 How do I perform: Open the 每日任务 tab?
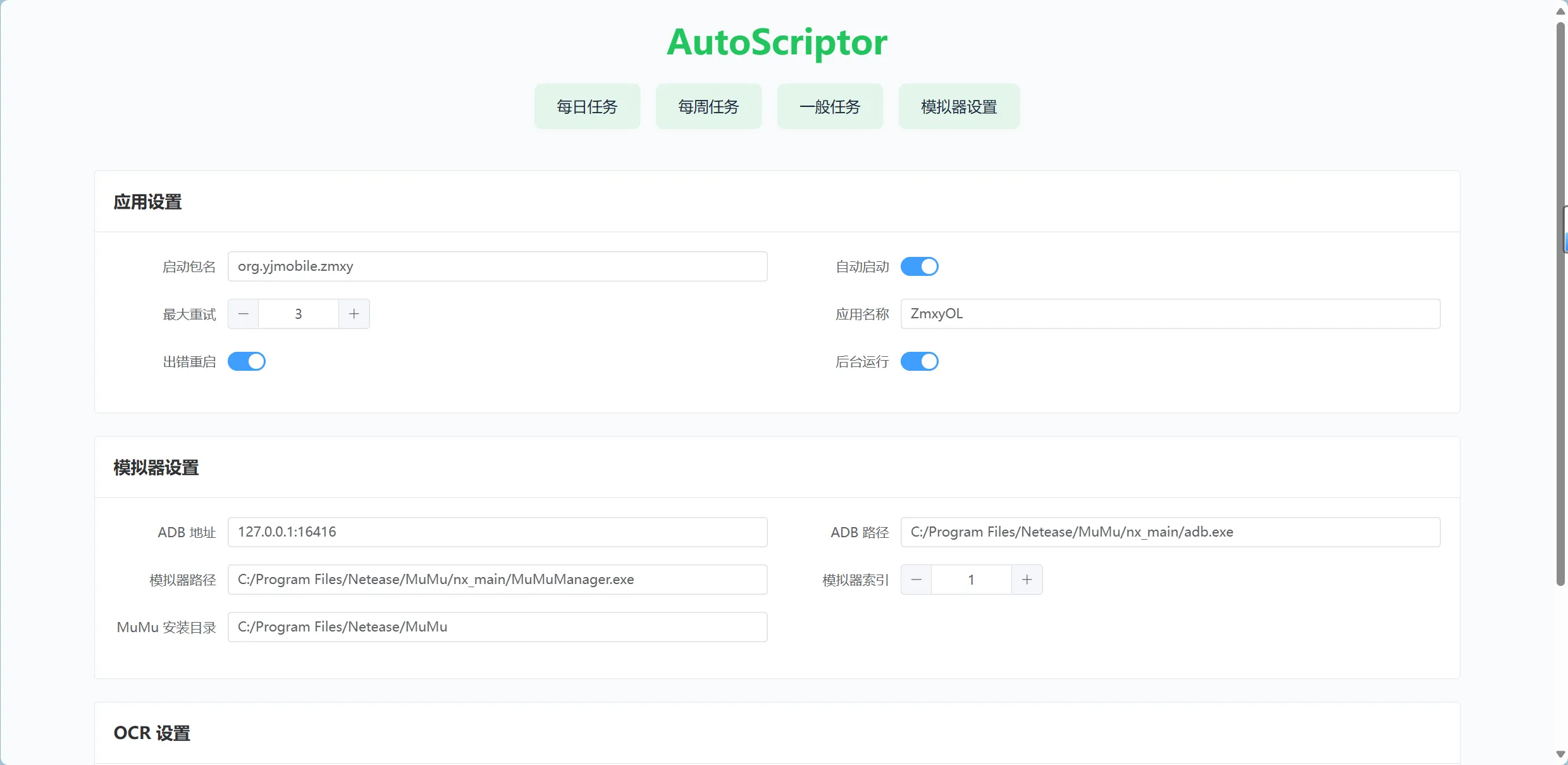pyautogui.click(x=587, y=106)
